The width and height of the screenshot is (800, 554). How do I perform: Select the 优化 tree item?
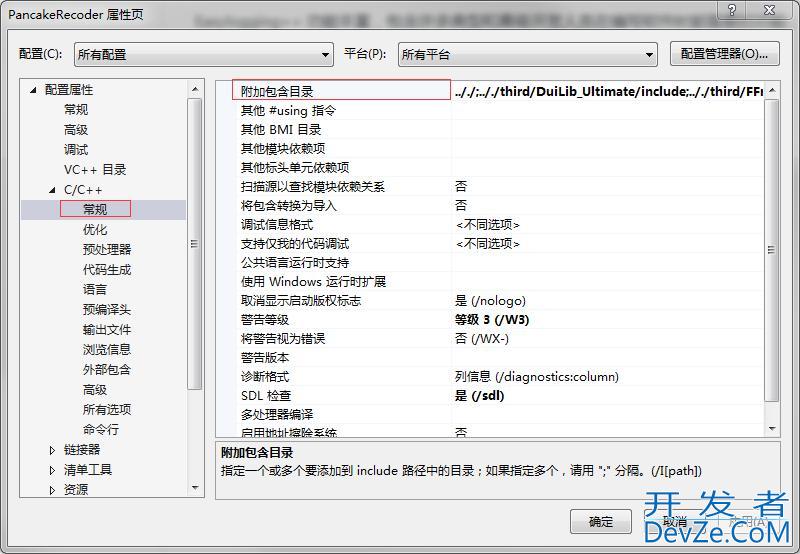coord(95,230)
